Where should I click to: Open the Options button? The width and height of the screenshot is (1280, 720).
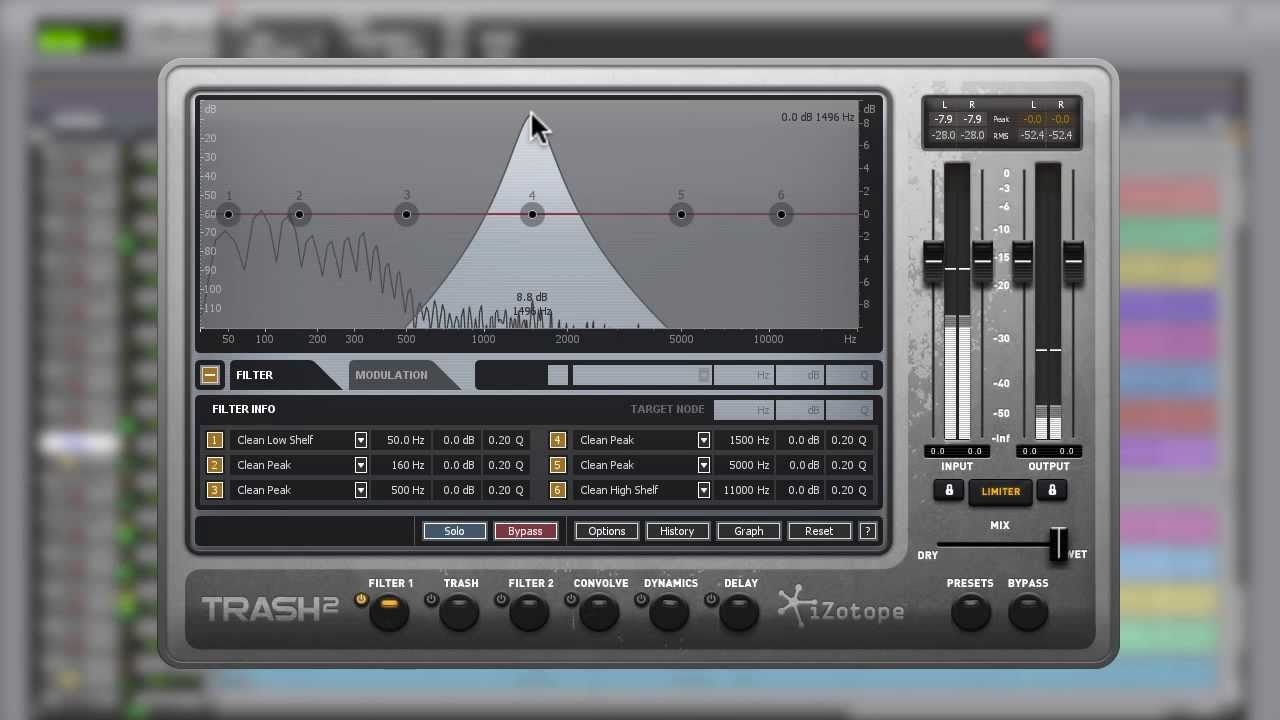coord(606,531)
